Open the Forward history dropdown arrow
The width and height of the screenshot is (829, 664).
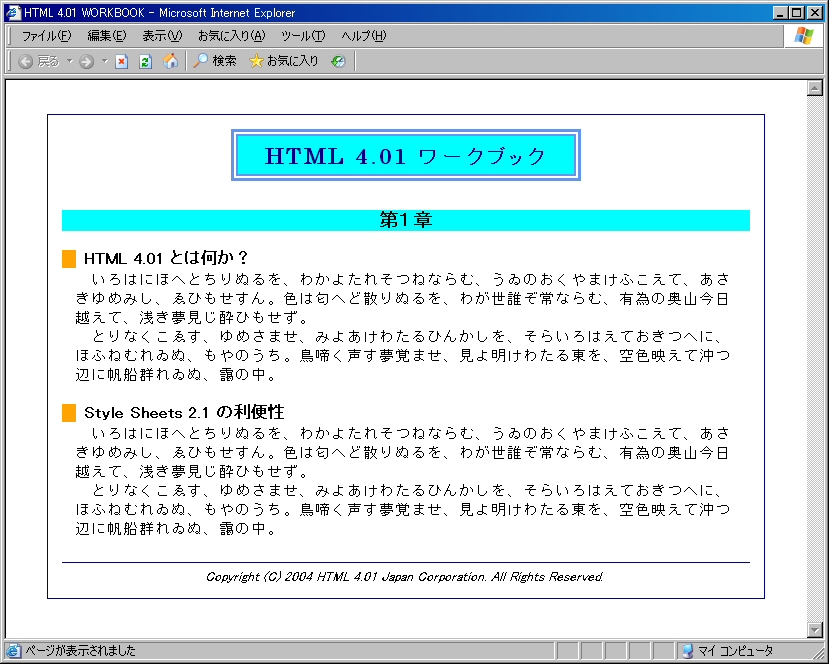point(104,61)
